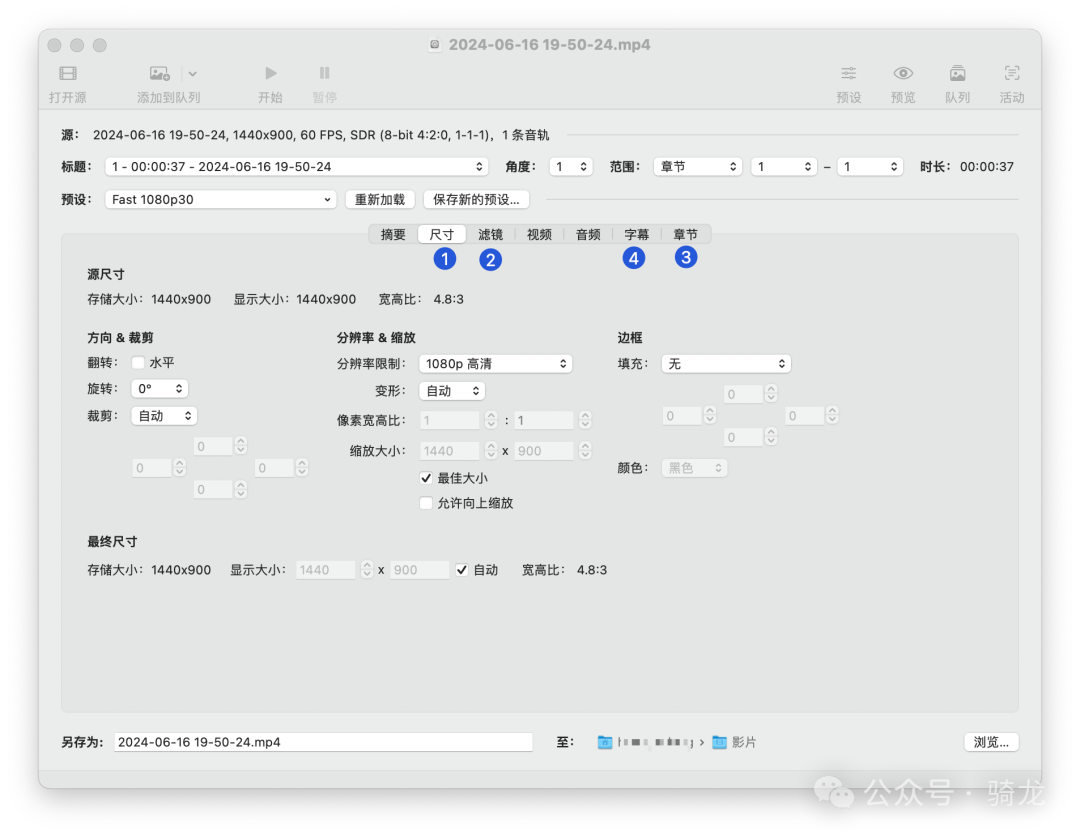Select the 尺寸 tab
The image size is (1080, 836).
click(x=442, y=235)
